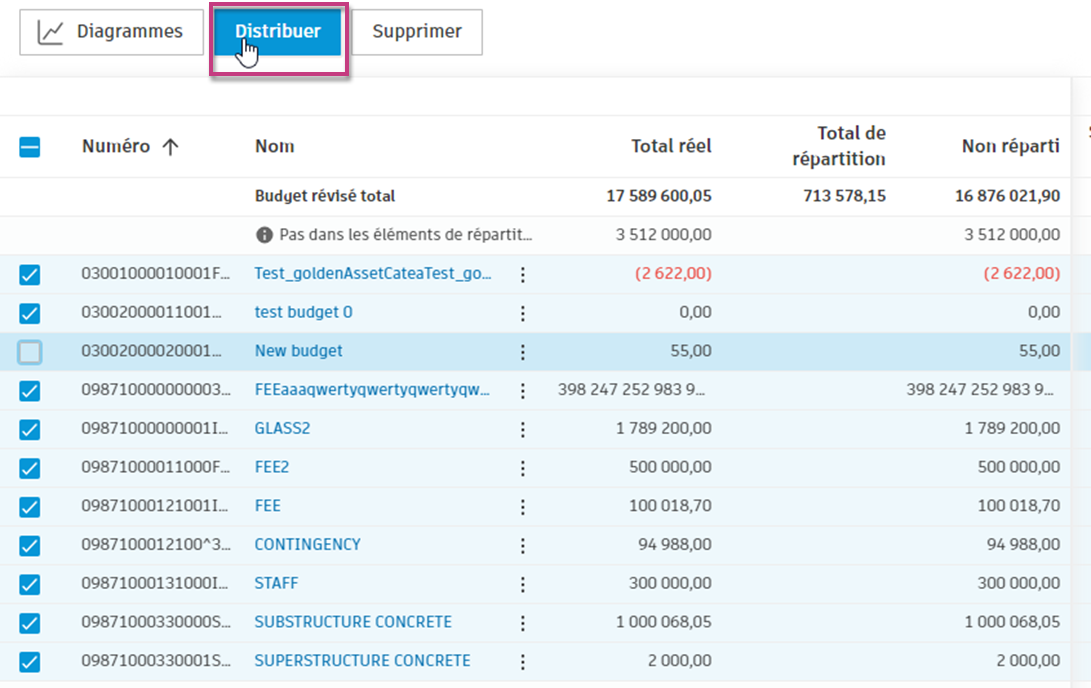
Task: Uncheck the FEE row checkbox
Action: pyautogui.click(x=29, y=507)
